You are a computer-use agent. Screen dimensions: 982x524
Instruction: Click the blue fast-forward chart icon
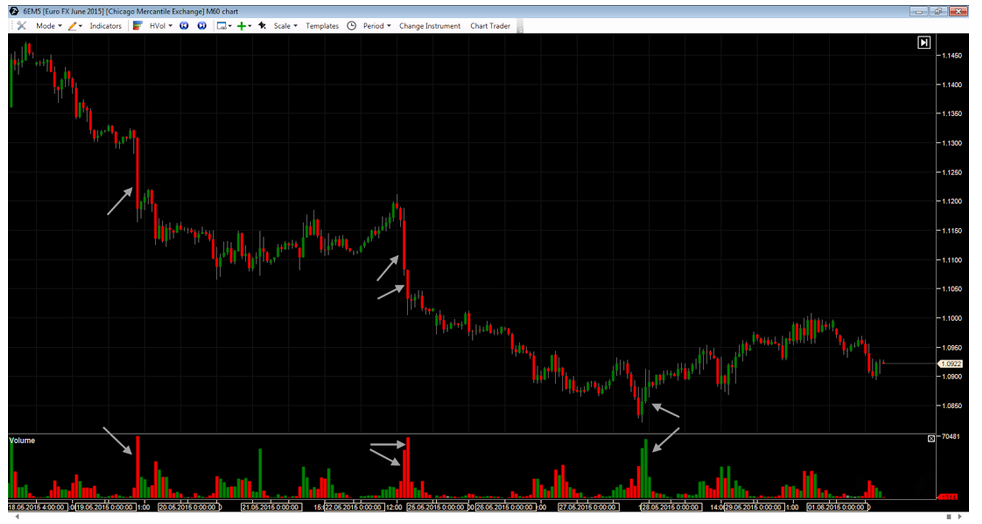pos(202,26)
